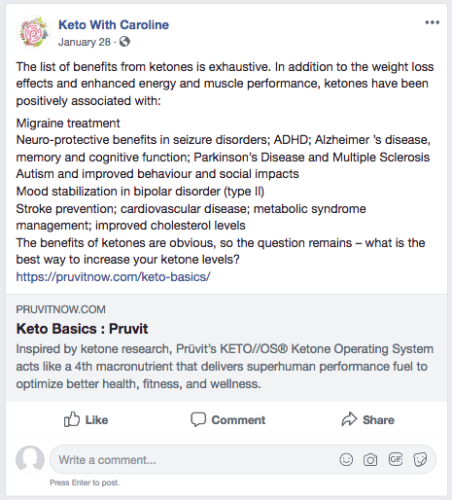
Task: Attach a photo with the camera icon
Action: pyautogui.click(x=370, y=460)
